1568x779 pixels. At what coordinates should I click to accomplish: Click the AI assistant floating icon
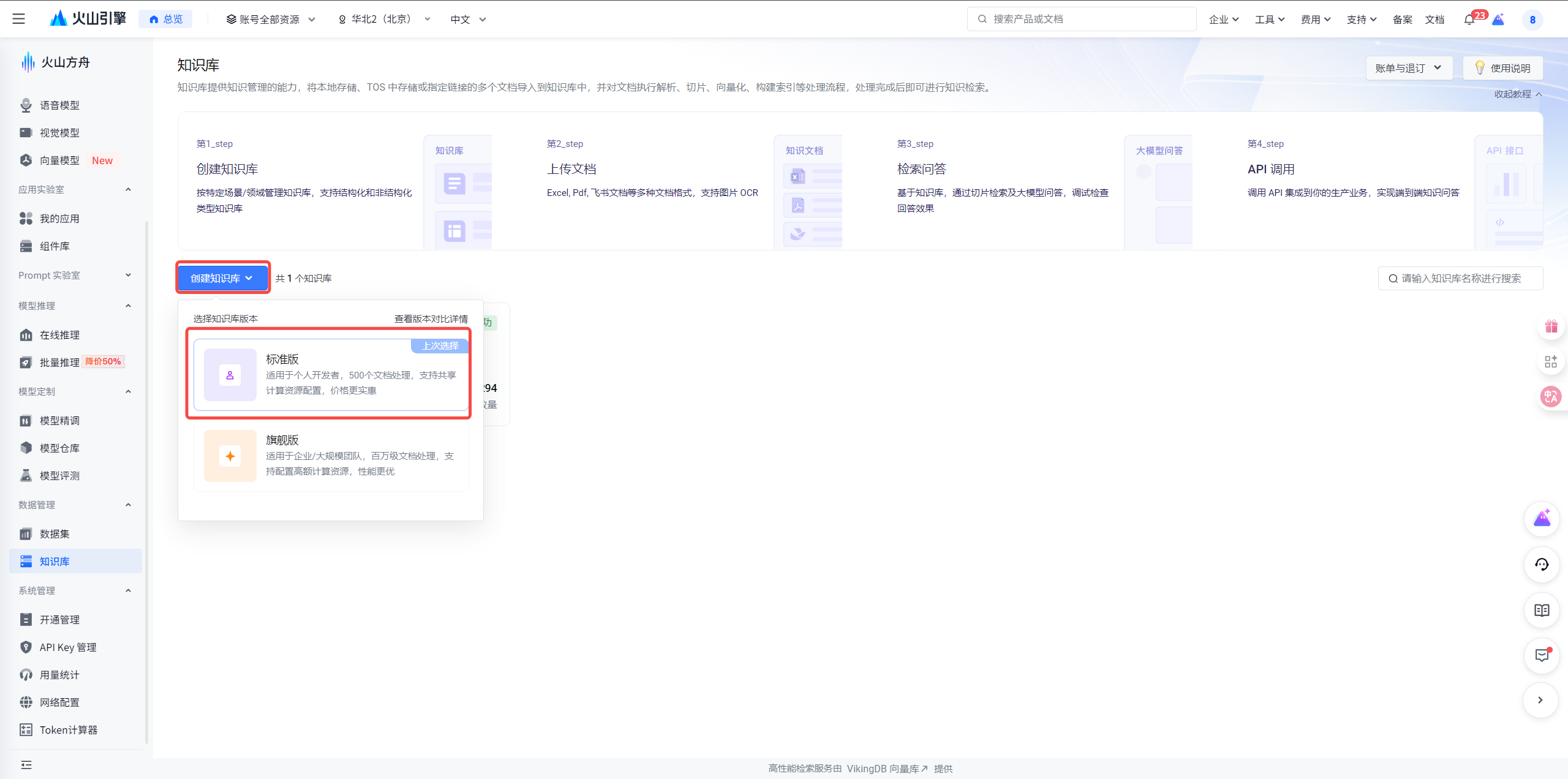coord(1542,519)
